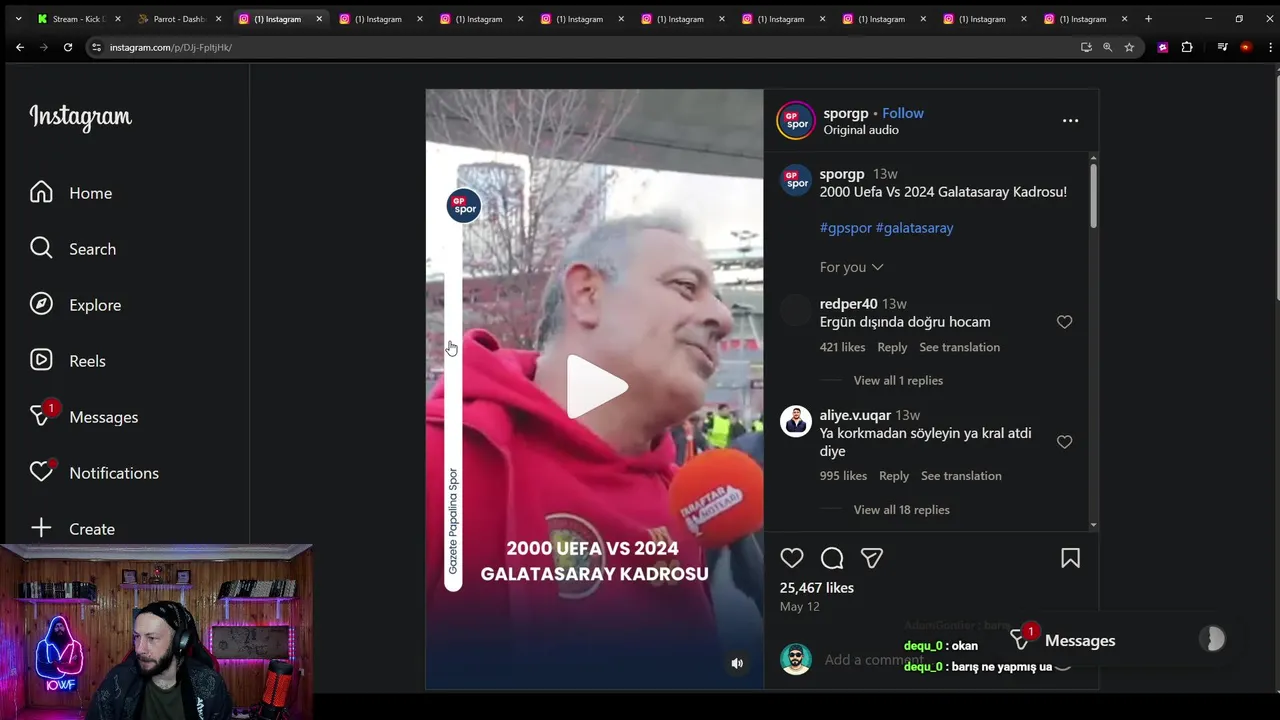Click sporgp username in post header
The image size is (1280, 720).
click(845, 113)
